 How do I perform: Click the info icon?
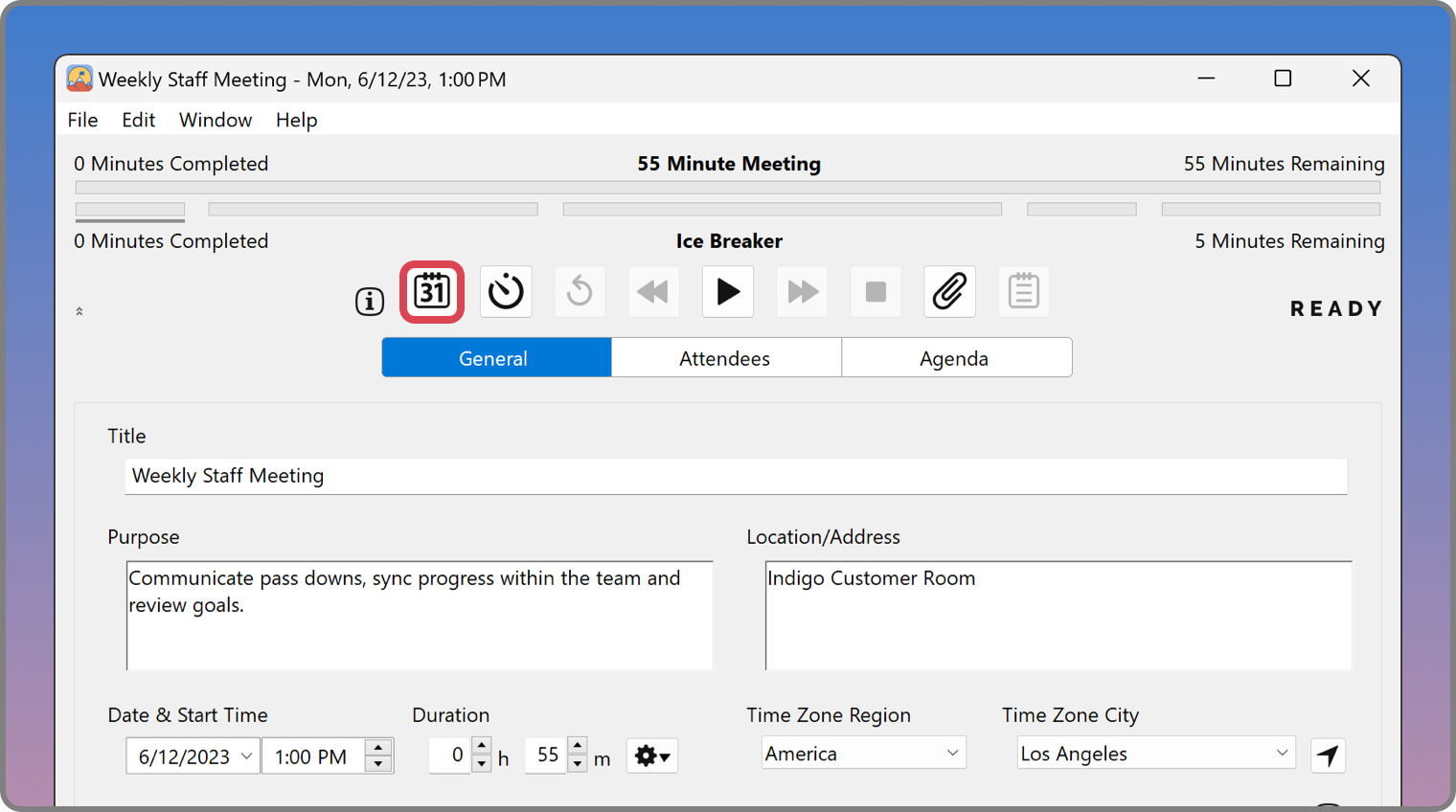(370, 302)
